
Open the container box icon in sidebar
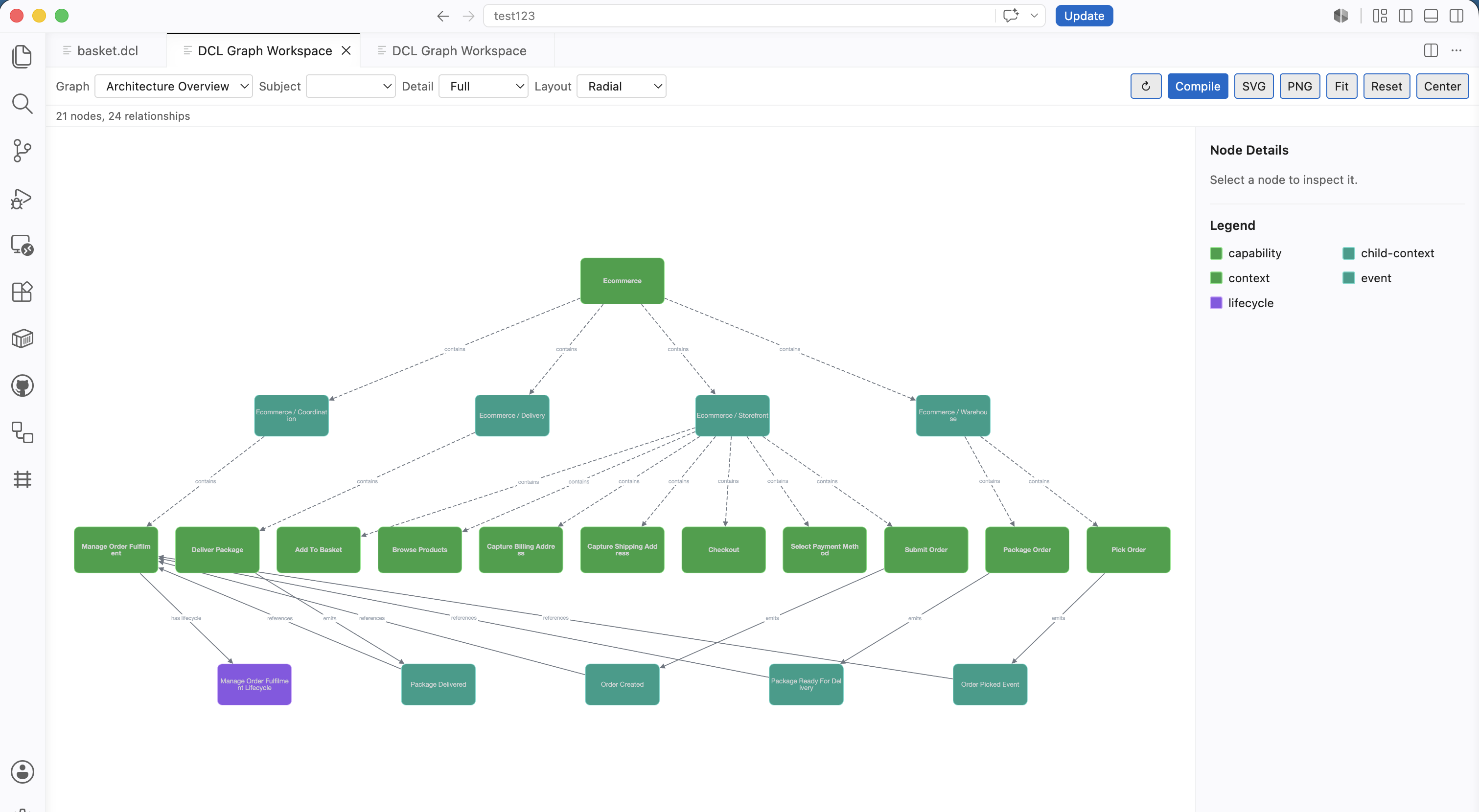(22, 338)
